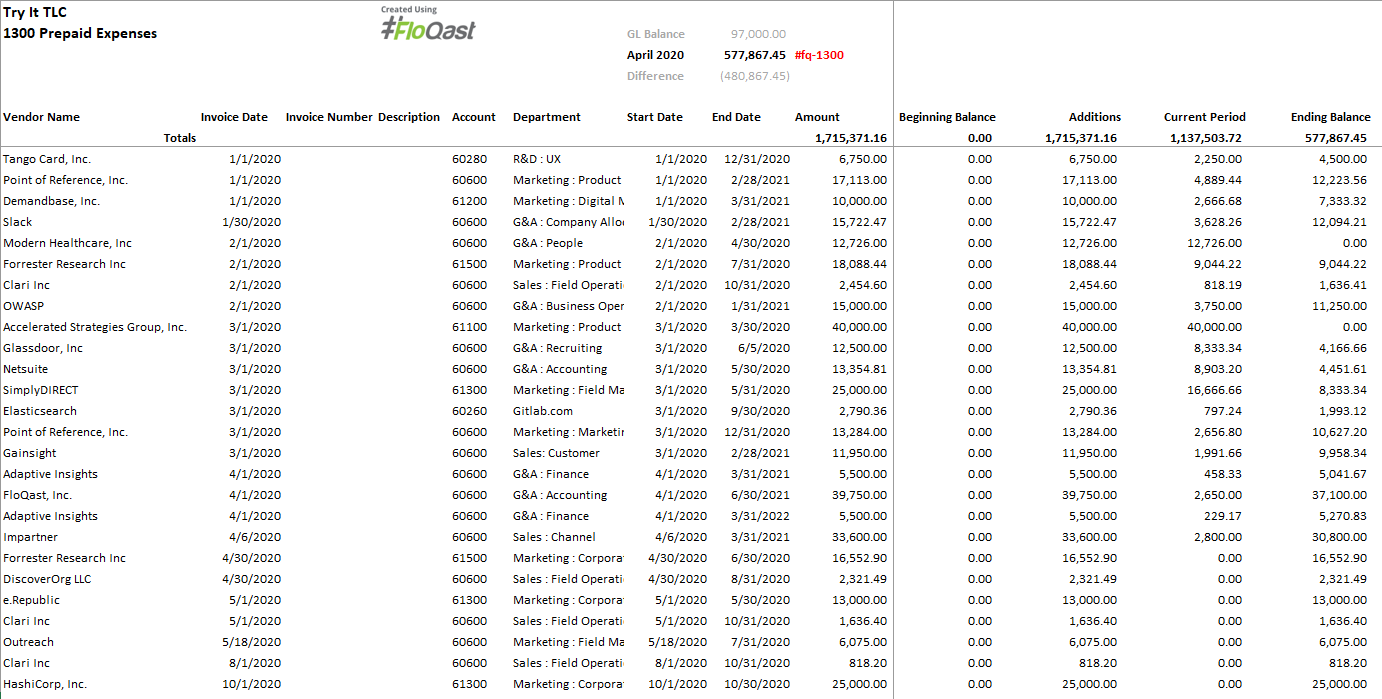Select the Slack amount 15,722.47
This screenshot has height=699, width=1382.
(x=859, y=222)
